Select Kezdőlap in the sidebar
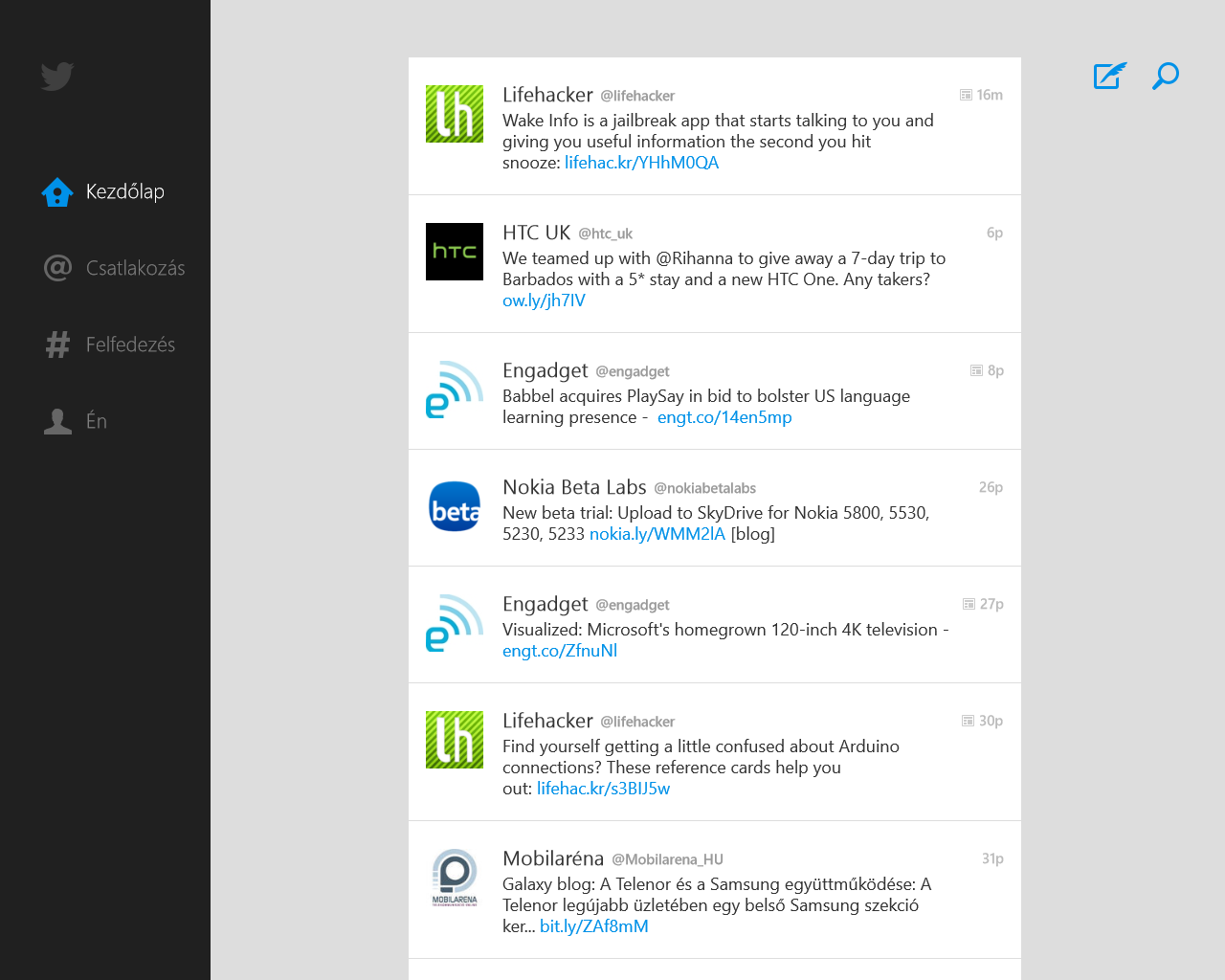This screenshot has height=980, width=1225. (125, 191)
